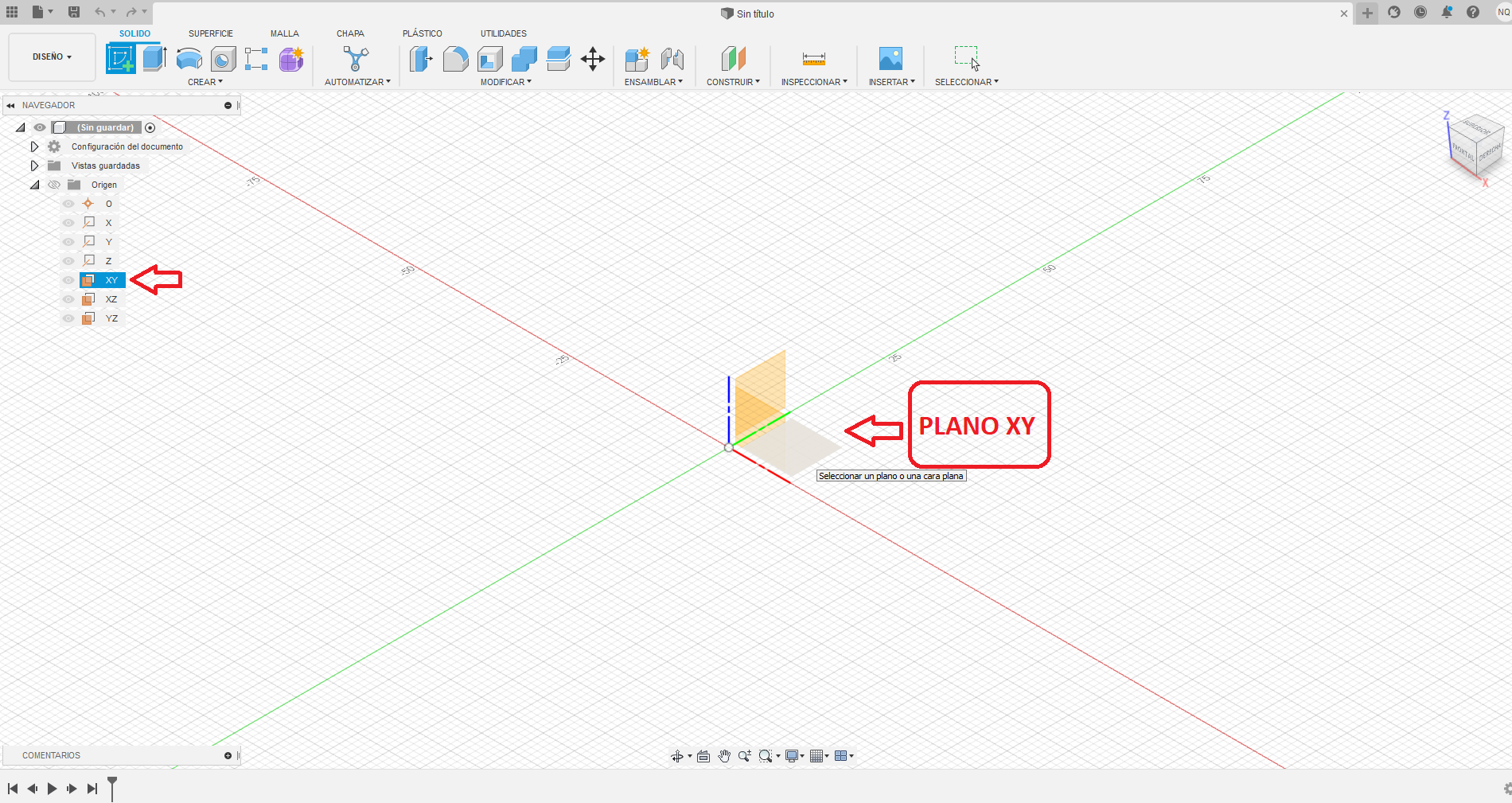Switch to the PLÁSTICO tab
The width and height of the screenshot is (1512, 803).
(423, 33)
